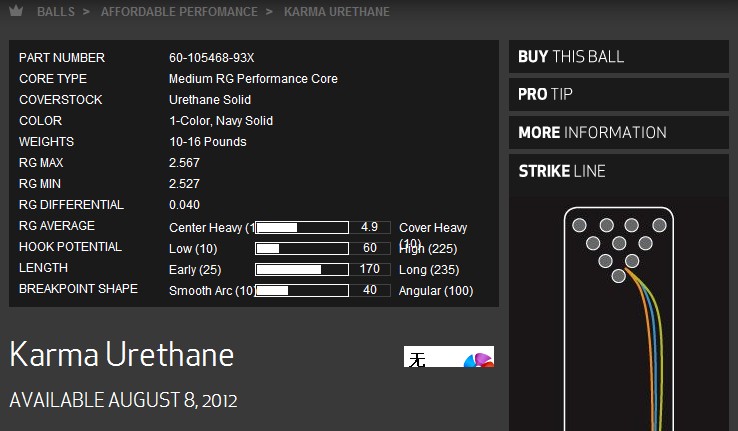Select KARMA URETHANE breadcrumb entry
The height and width of the screenshot is (431, 738).
coord(337,12)
